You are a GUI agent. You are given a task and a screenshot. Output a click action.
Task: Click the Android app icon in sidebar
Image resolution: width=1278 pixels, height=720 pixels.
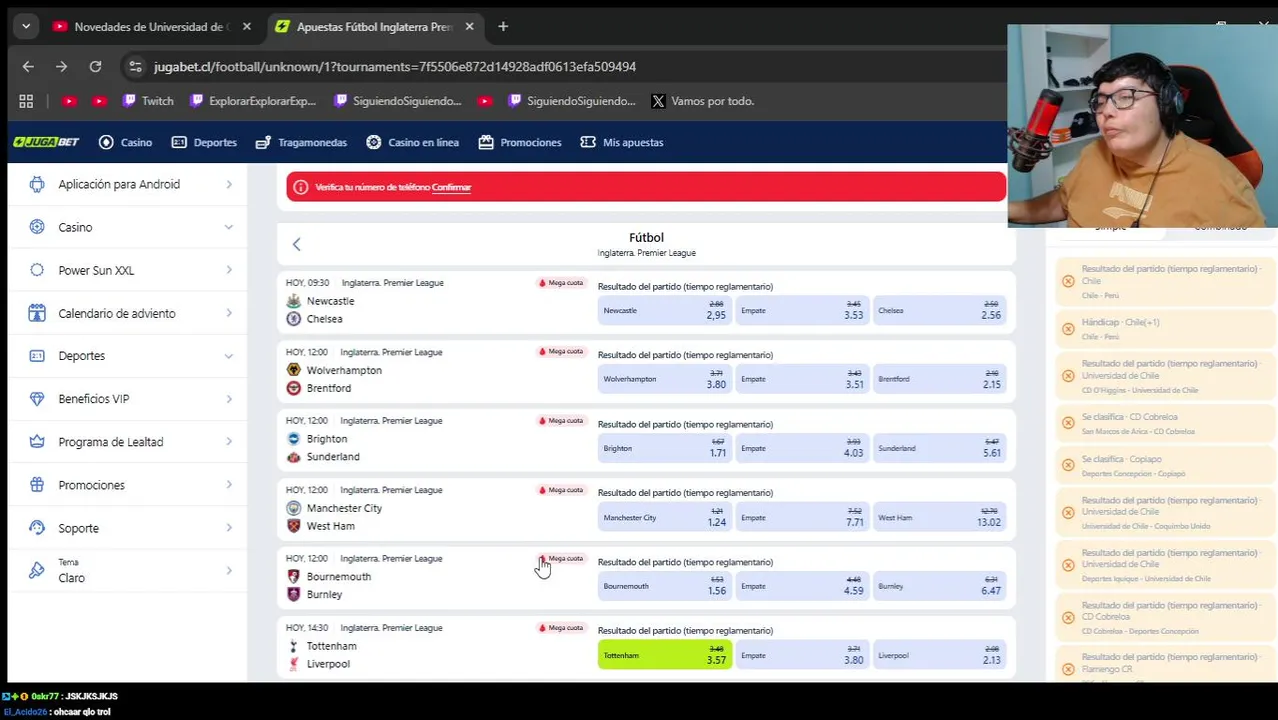pos(37,184)
